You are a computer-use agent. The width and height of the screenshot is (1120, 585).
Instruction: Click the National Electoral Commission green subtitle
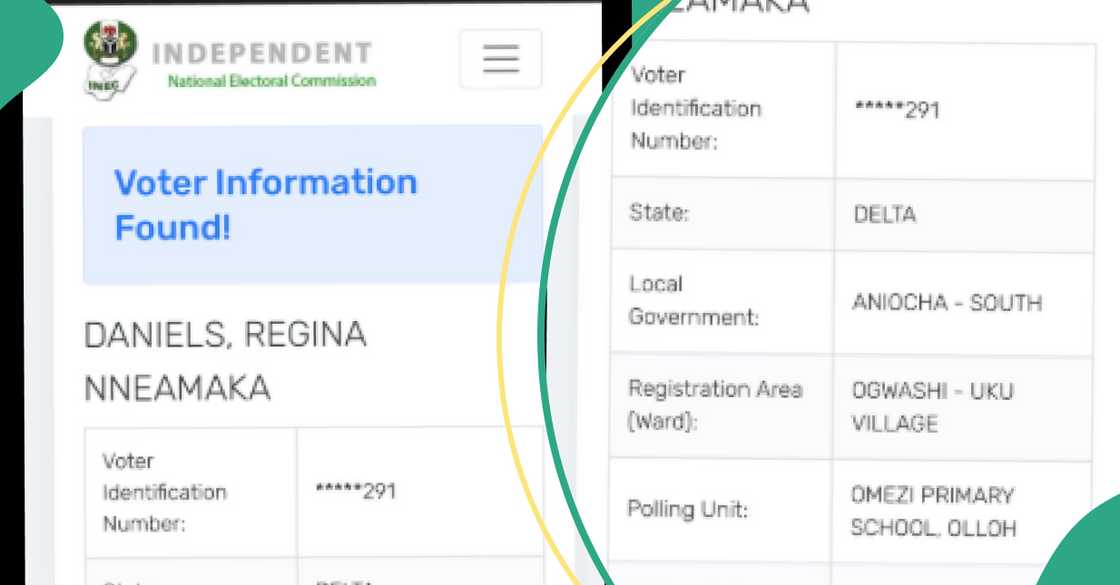point(271,81)
